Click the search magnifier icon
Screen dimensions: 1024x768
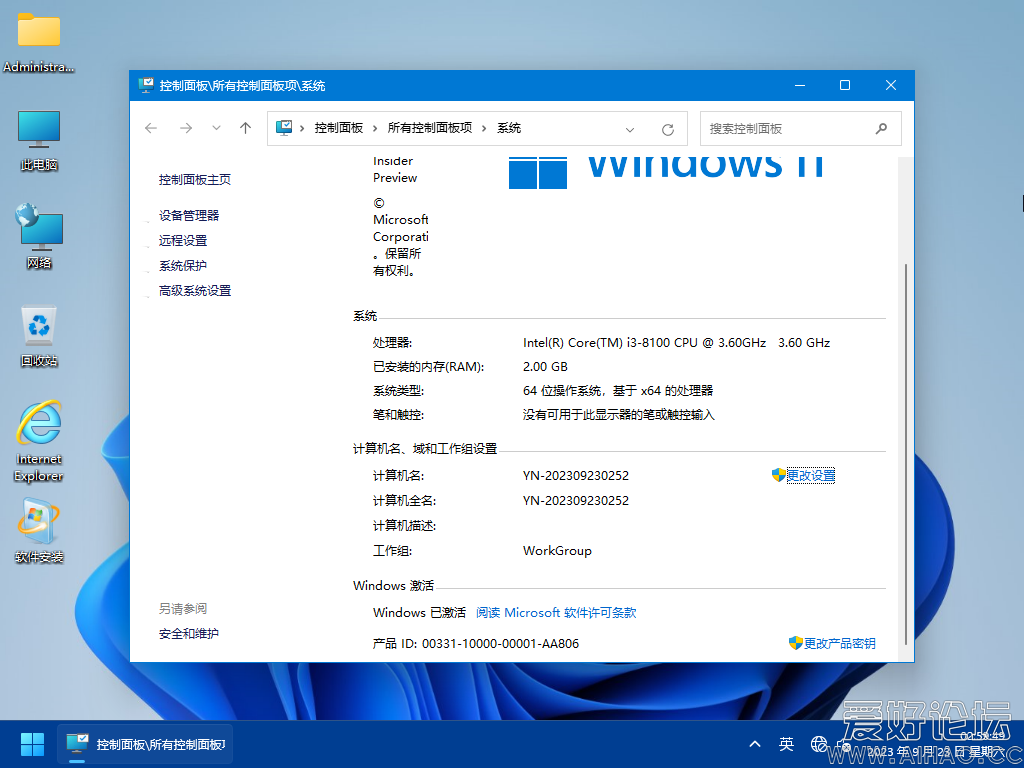coord(881,128)
